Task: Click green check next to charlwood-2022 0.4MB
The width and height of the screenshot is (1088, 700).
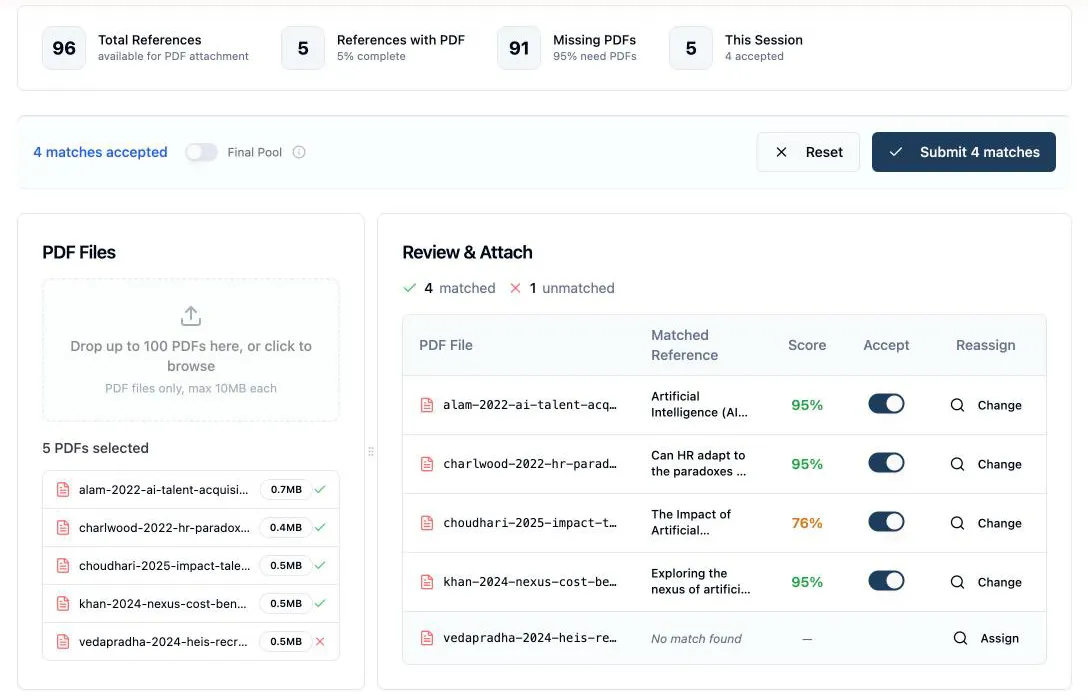Action: [320, 527]
